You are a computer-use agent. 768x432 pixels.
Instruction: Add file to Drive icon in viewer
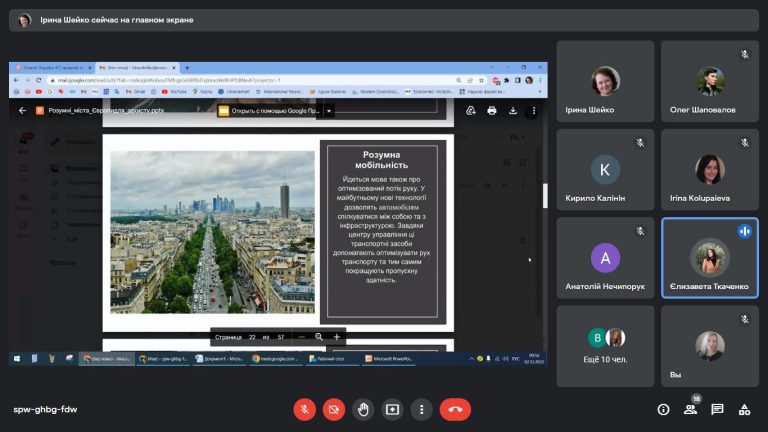[x=471, y=111]
